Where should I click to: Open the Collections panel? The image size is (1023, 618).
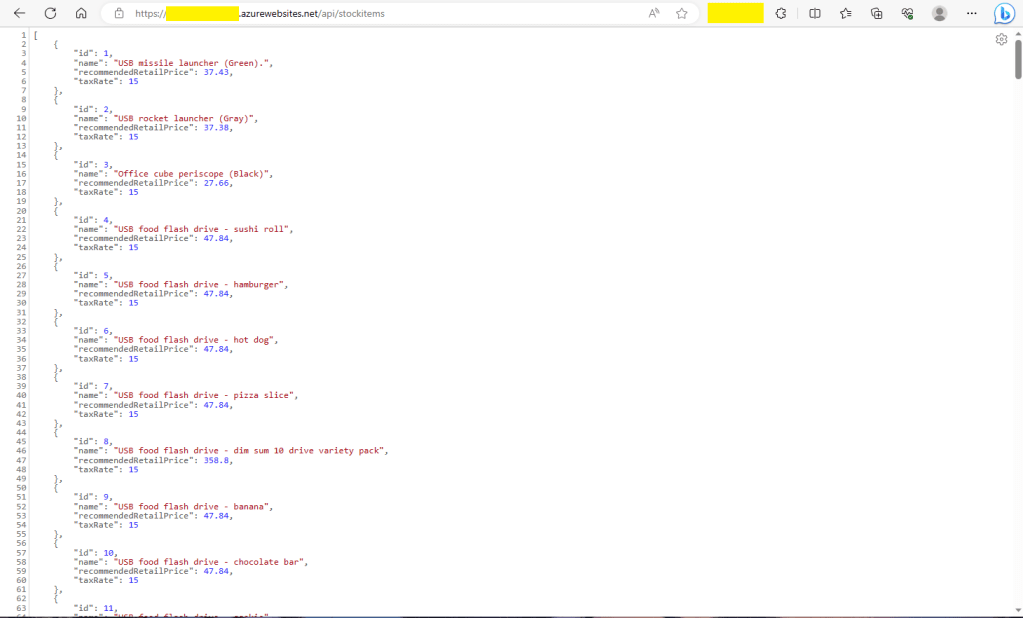[x=877, y=14]
